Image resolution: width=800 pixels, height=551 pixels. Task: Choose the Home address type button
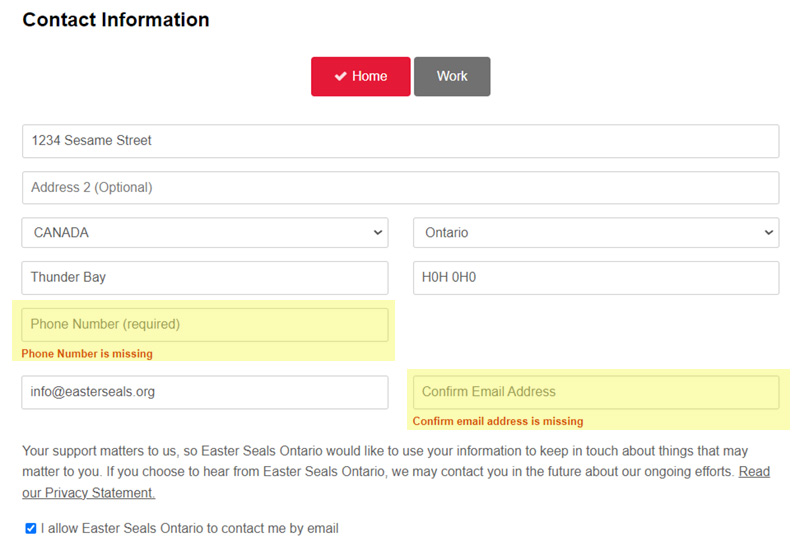[360, 76]
